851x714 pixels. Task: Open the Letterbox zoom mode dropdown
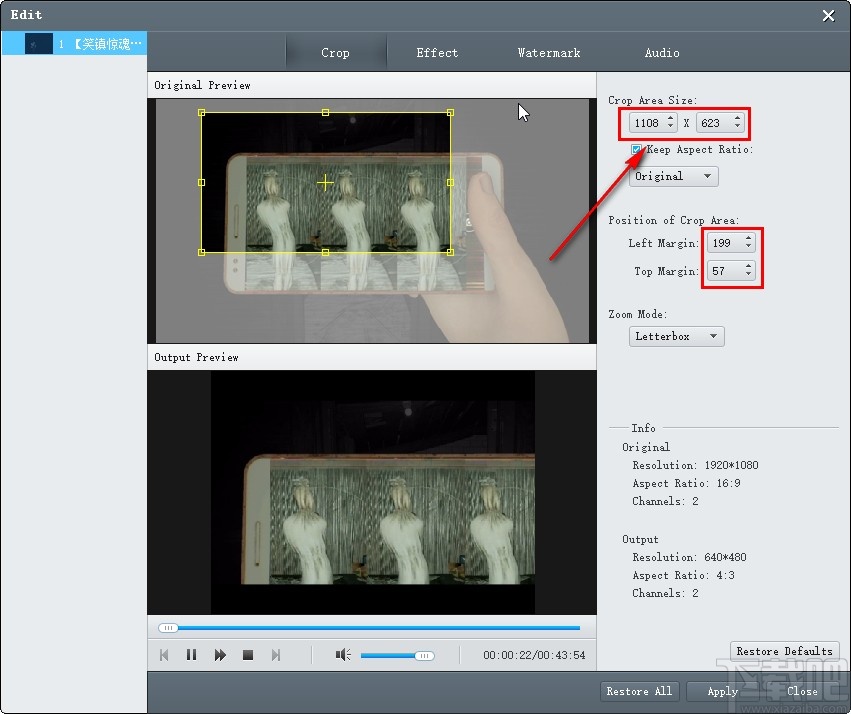676,336
